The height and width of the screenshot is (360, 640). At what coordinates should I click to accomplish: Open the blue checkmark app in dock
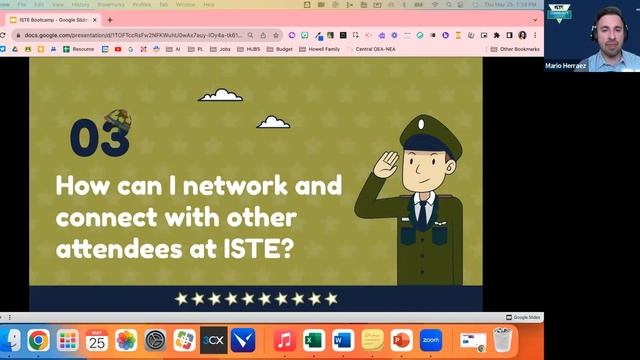[243, 340]
